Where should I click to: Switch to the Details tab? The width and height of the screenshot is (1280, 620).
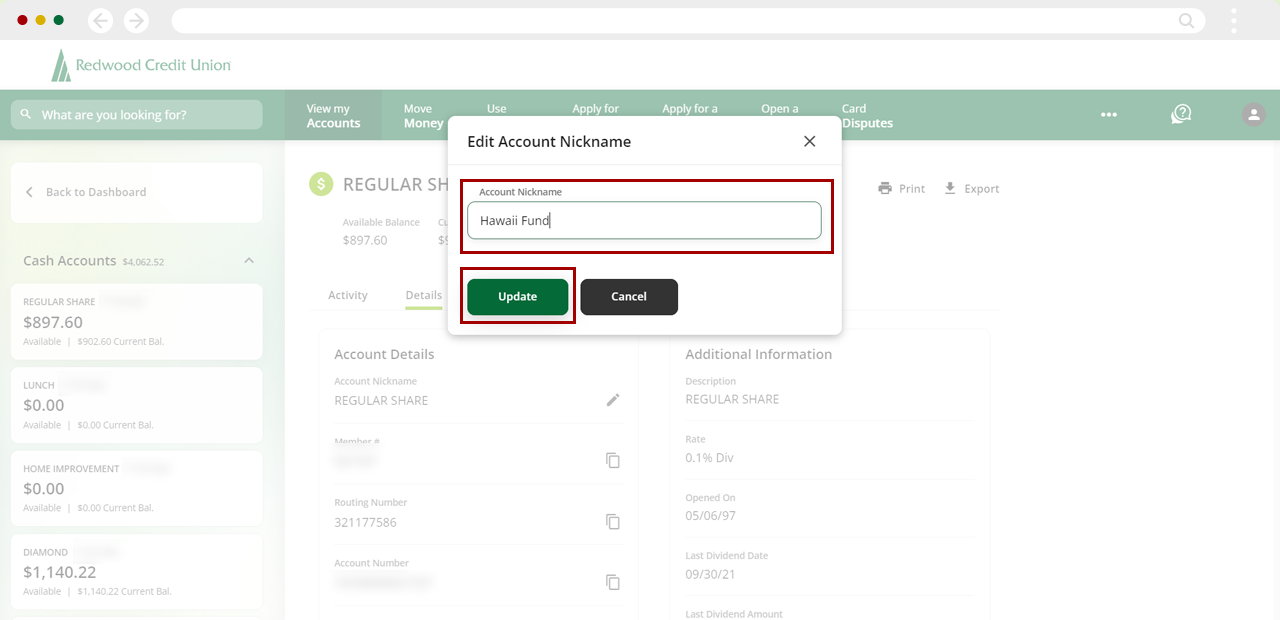(x=424, y=295)
